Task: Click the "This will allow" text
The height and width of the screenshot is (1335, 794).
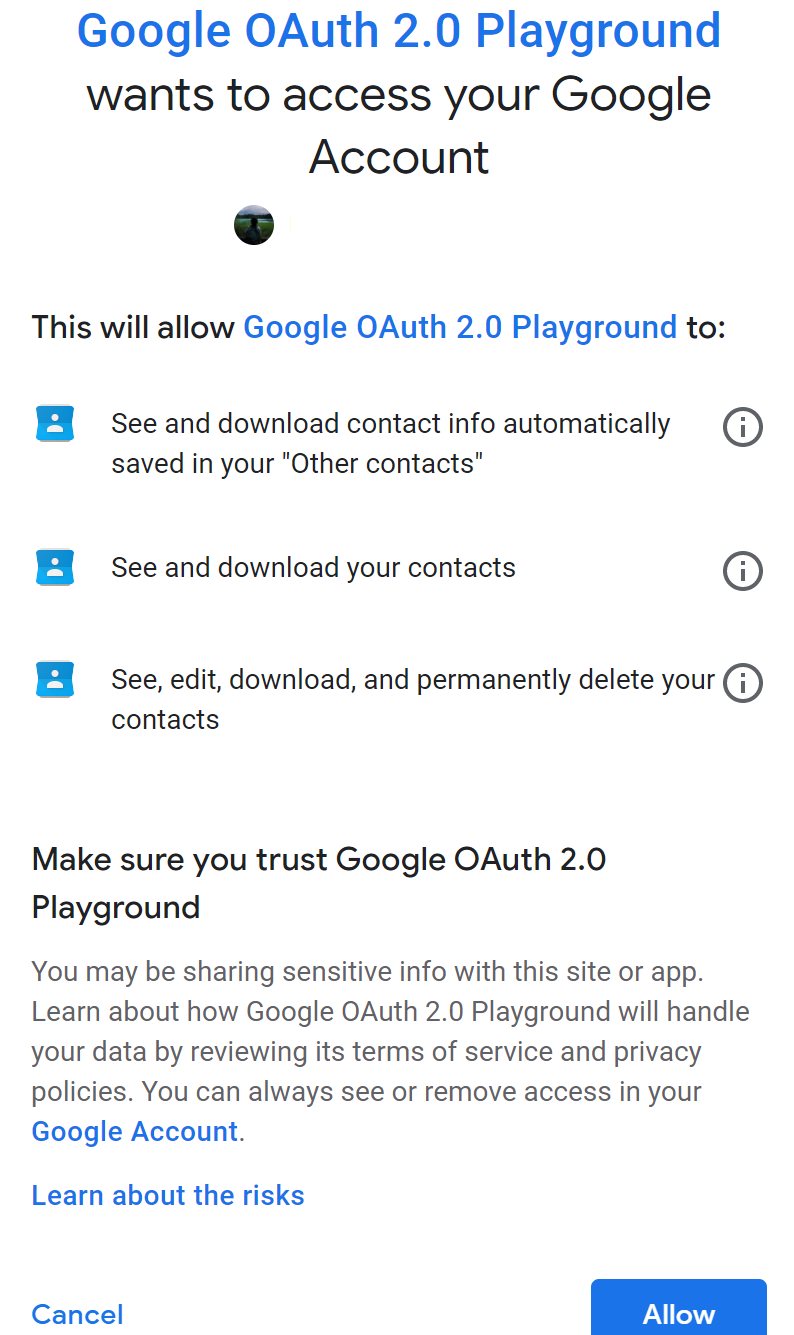Action: click(133, 327)
